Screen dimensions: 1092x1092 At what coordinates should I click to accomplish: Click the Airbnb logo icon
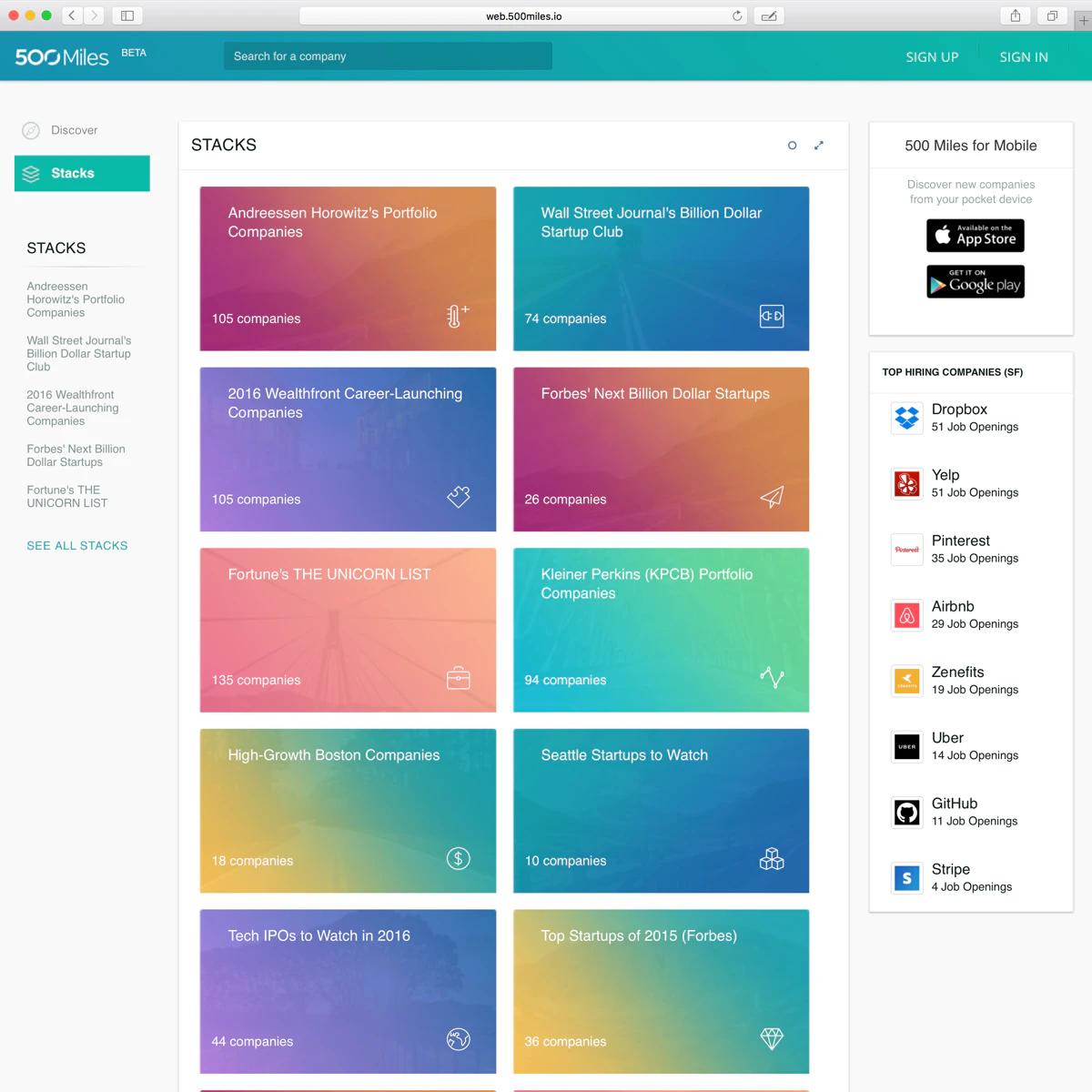[x=907, y=615]
